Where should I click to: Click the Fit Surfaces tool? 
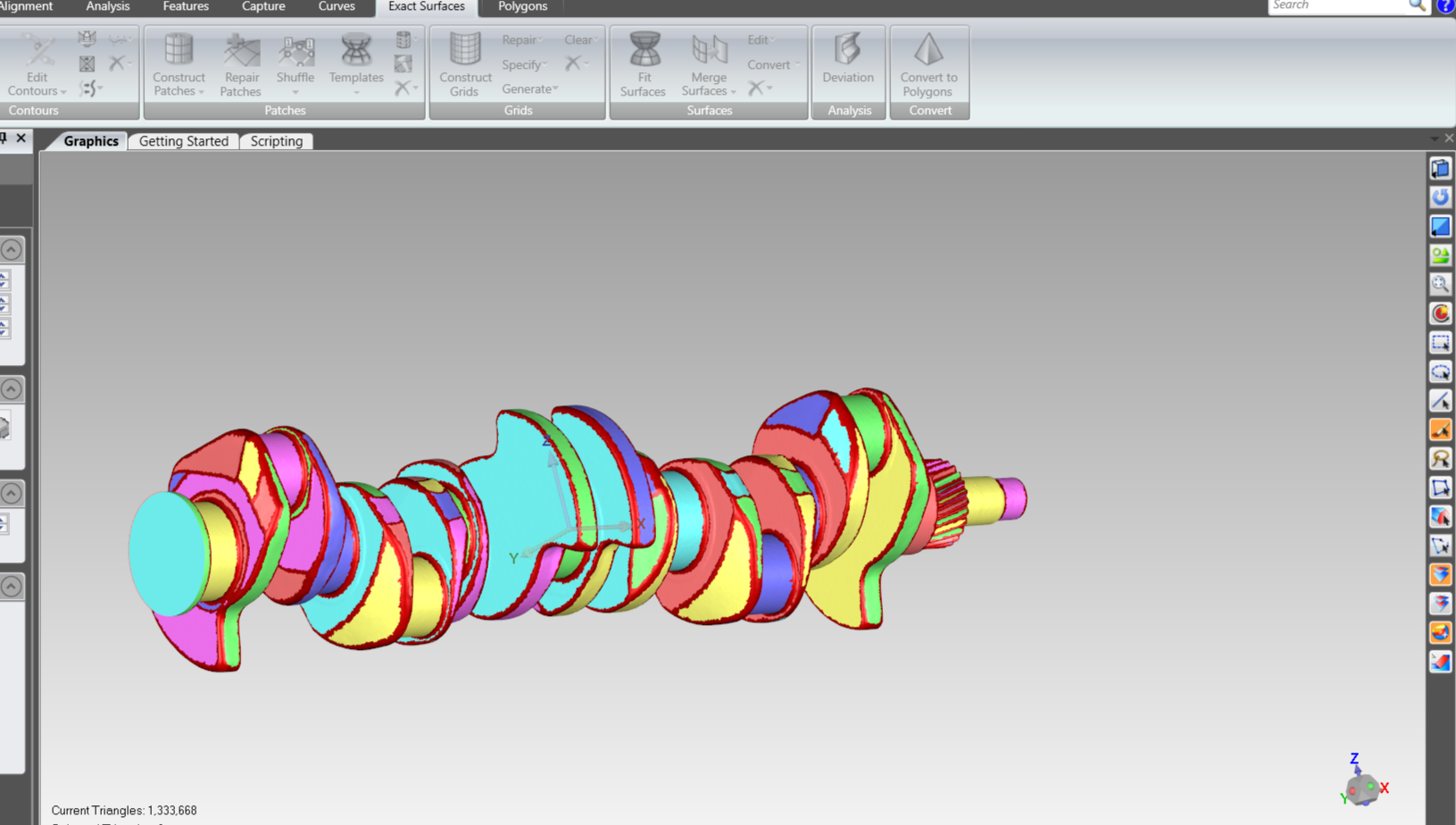644,65
